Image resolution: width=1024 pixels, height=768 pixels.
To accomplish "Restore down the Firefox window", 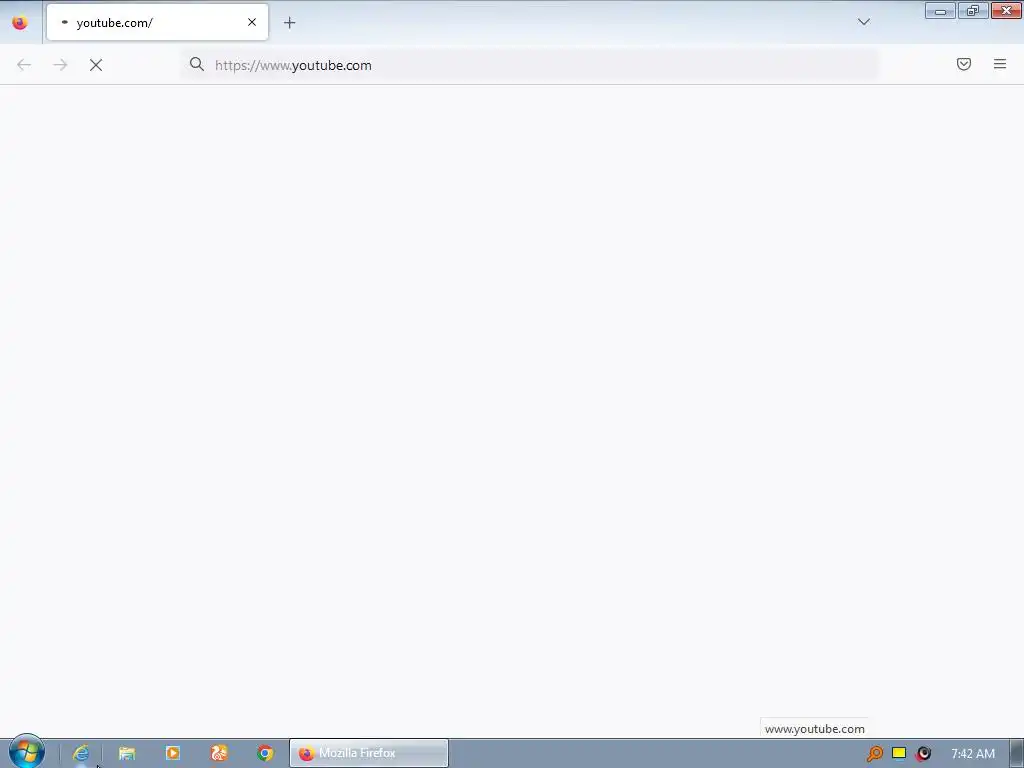I will click(973, 10).
